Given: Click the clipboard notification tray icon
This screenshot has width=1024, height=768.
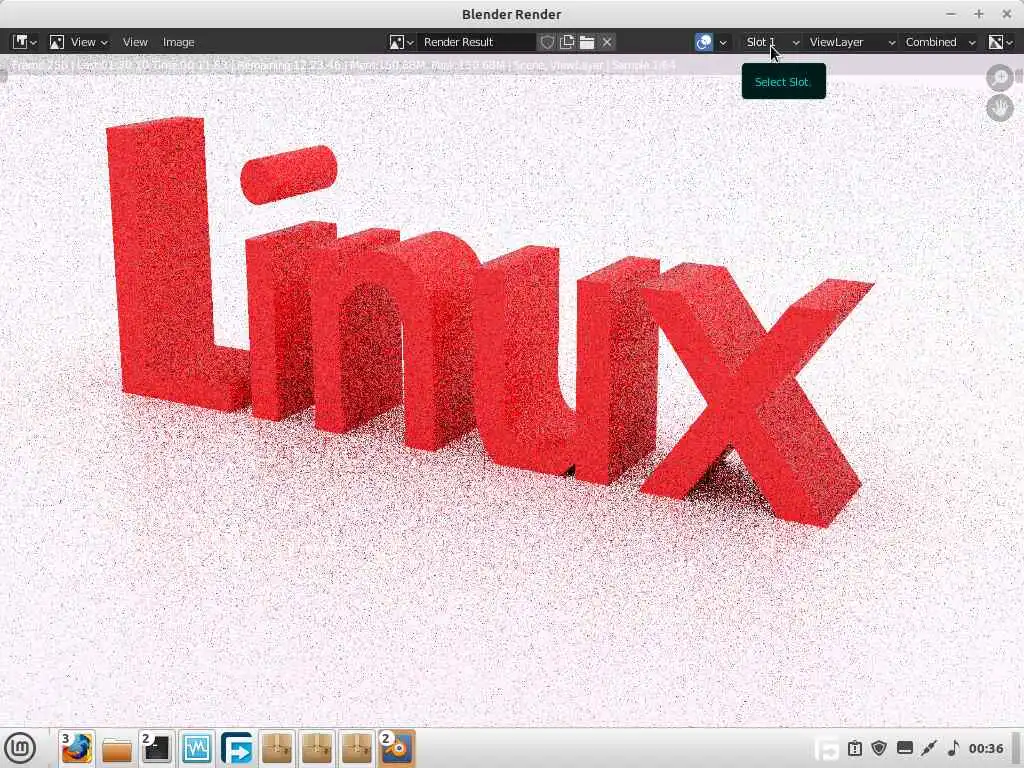Looking at the screenshot, I should pyautogui.click(x=855, y=748).
